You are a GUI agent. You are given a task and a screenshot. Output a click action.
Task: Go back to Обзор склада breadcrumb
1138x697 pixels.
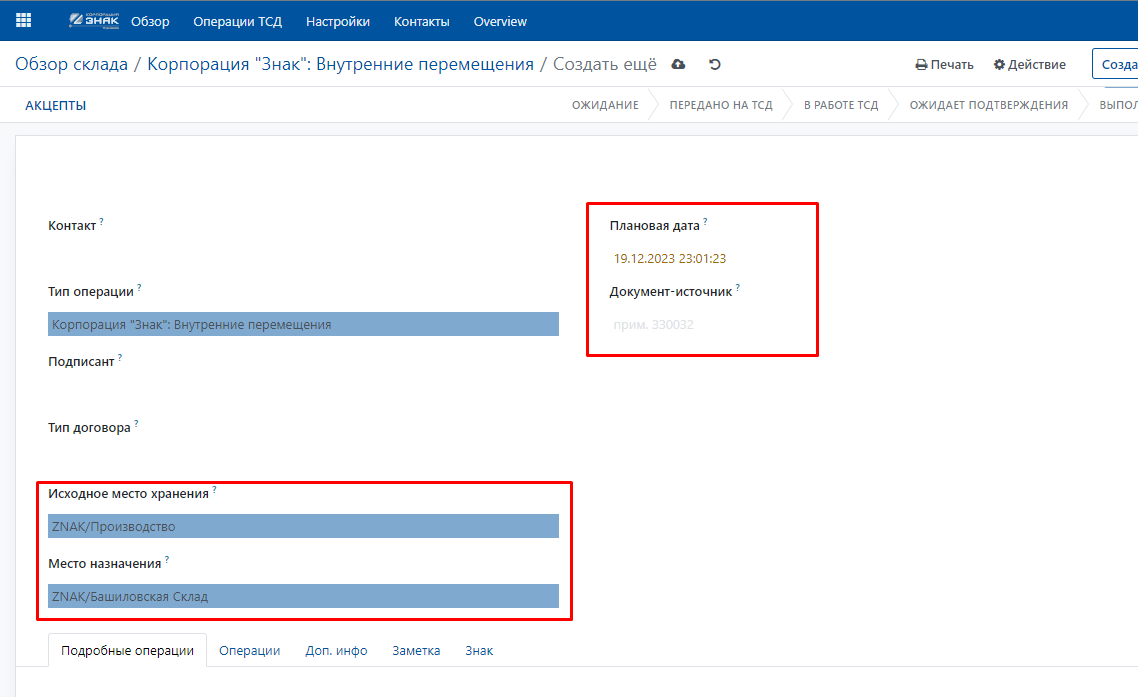click(x=71, y=64)
